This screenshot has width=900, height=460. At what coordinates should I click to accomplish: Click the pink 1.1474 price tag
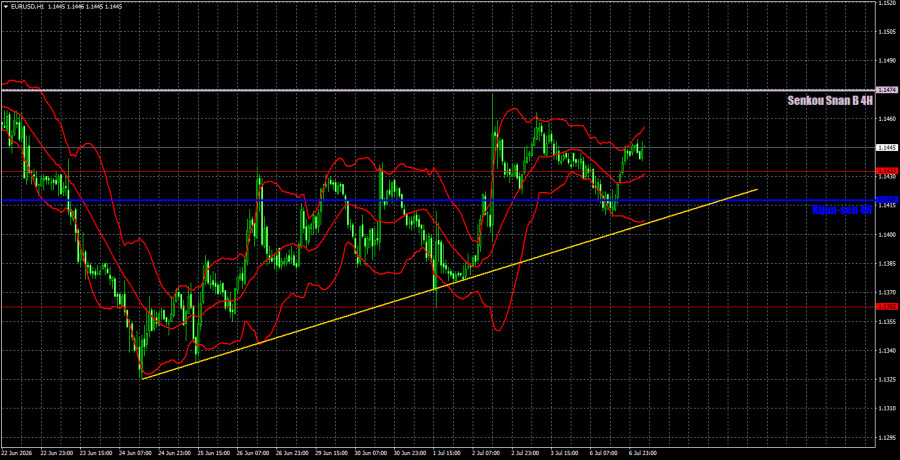tap(885, 90)
